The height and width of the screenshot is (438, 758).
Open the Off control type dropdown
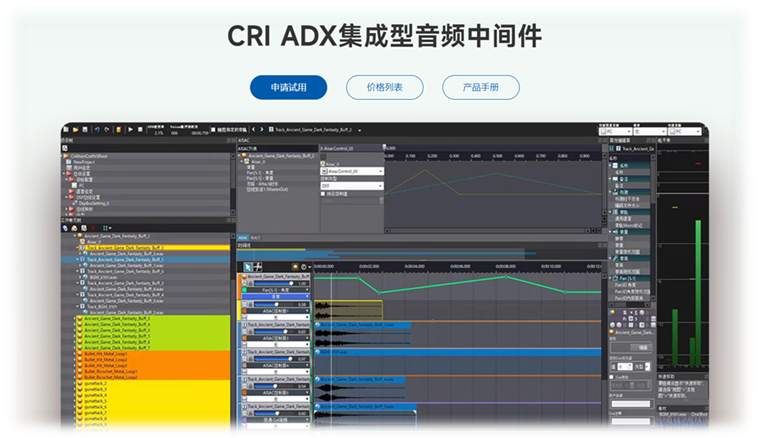click(x=352, y=186)
